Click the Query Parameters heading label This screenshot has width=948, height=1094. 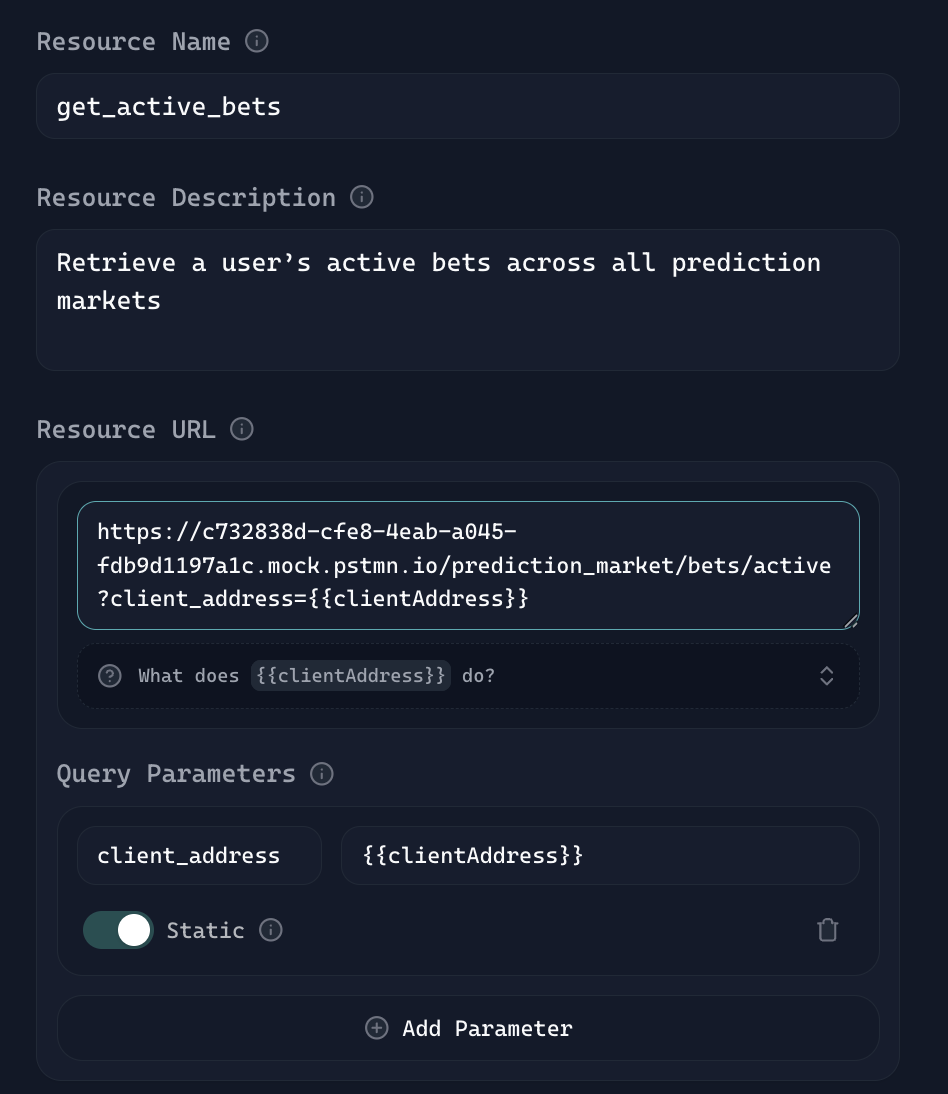pyautogui.click(x=176, y=774)
